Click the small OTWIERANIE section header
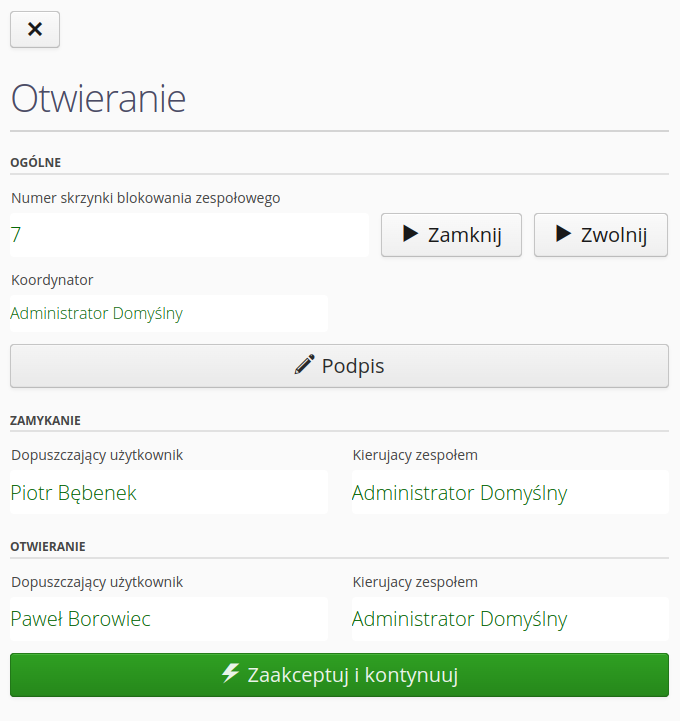 click(48, 546)
